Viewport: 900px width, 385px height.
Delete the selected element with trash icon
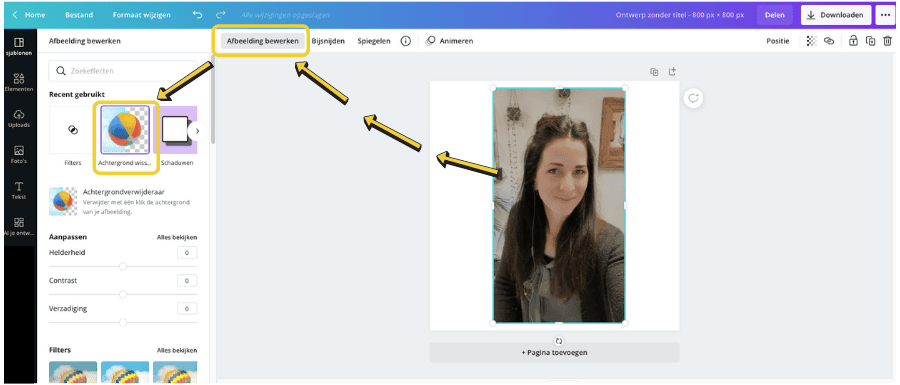point(887,41)
